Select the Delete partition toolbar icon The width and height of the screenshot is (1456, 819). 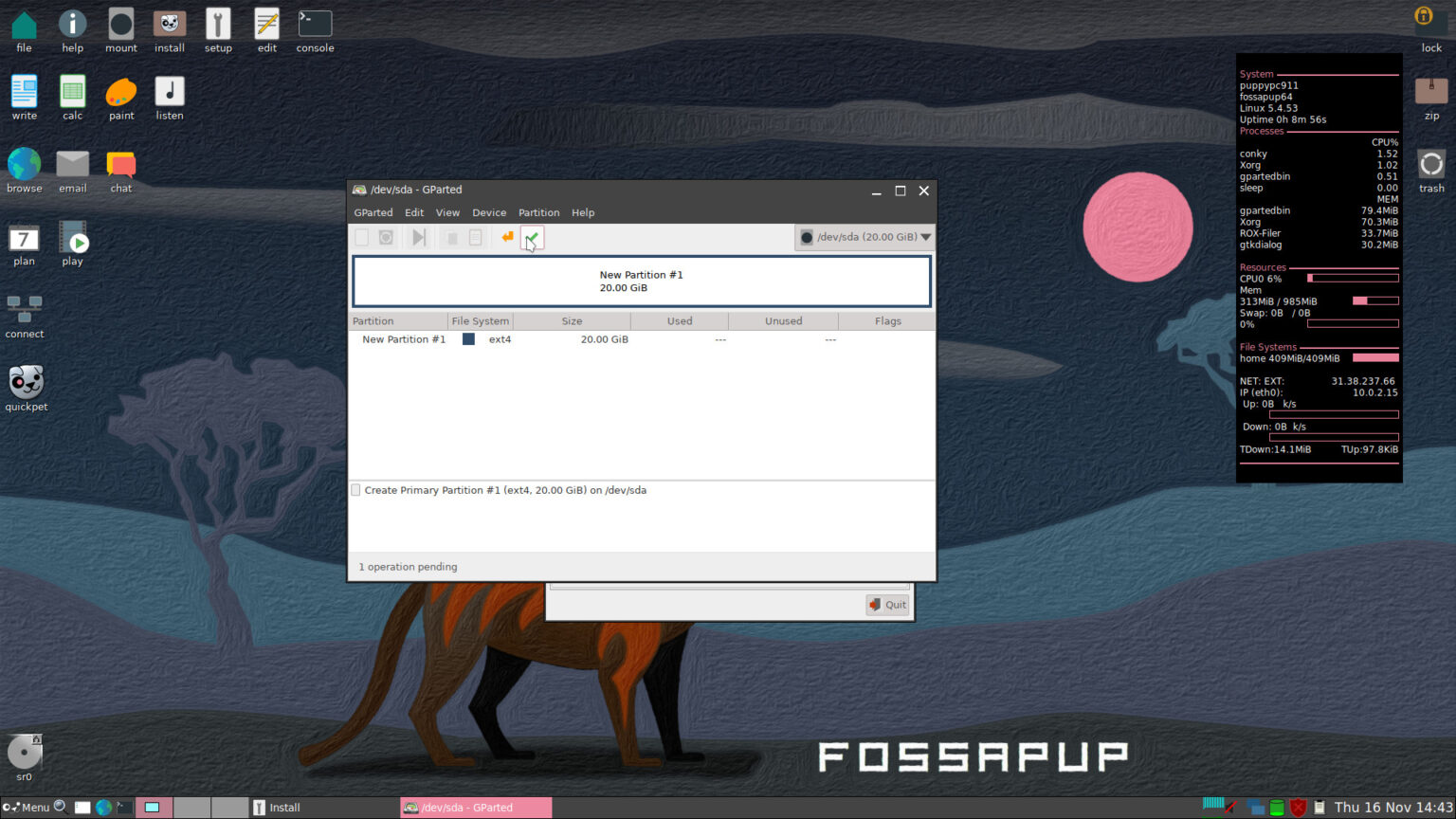[x=387, y=237]
